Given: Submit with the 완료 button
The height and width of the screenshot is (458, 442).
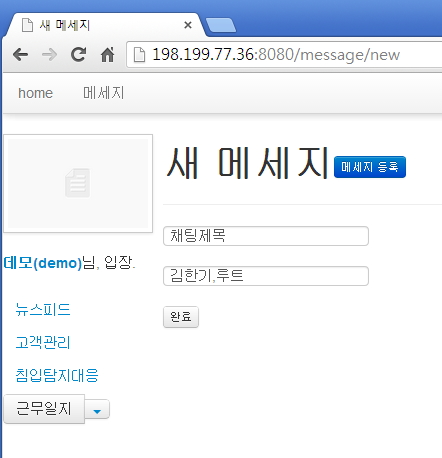Looking at the screenshot, I should point(181,317).
